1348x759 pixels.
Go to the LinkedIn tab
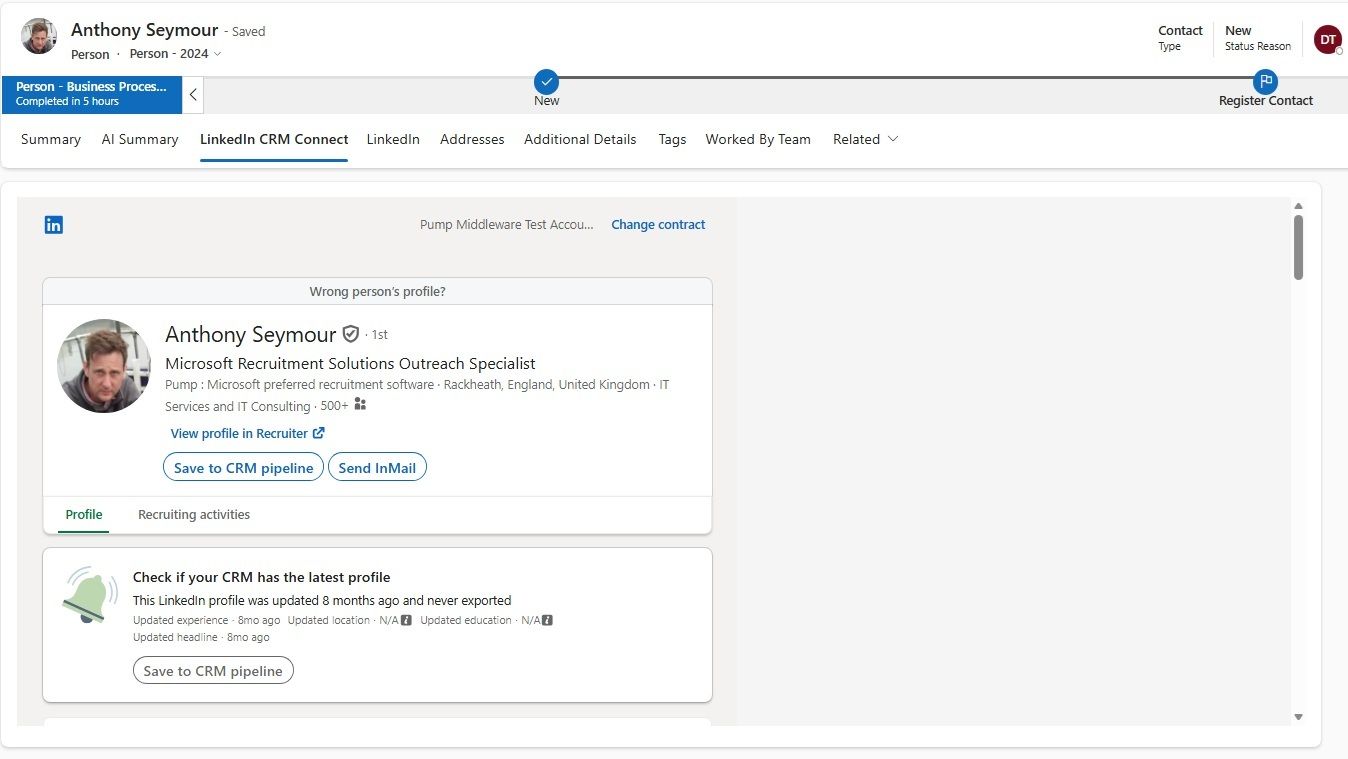point(393,139)
